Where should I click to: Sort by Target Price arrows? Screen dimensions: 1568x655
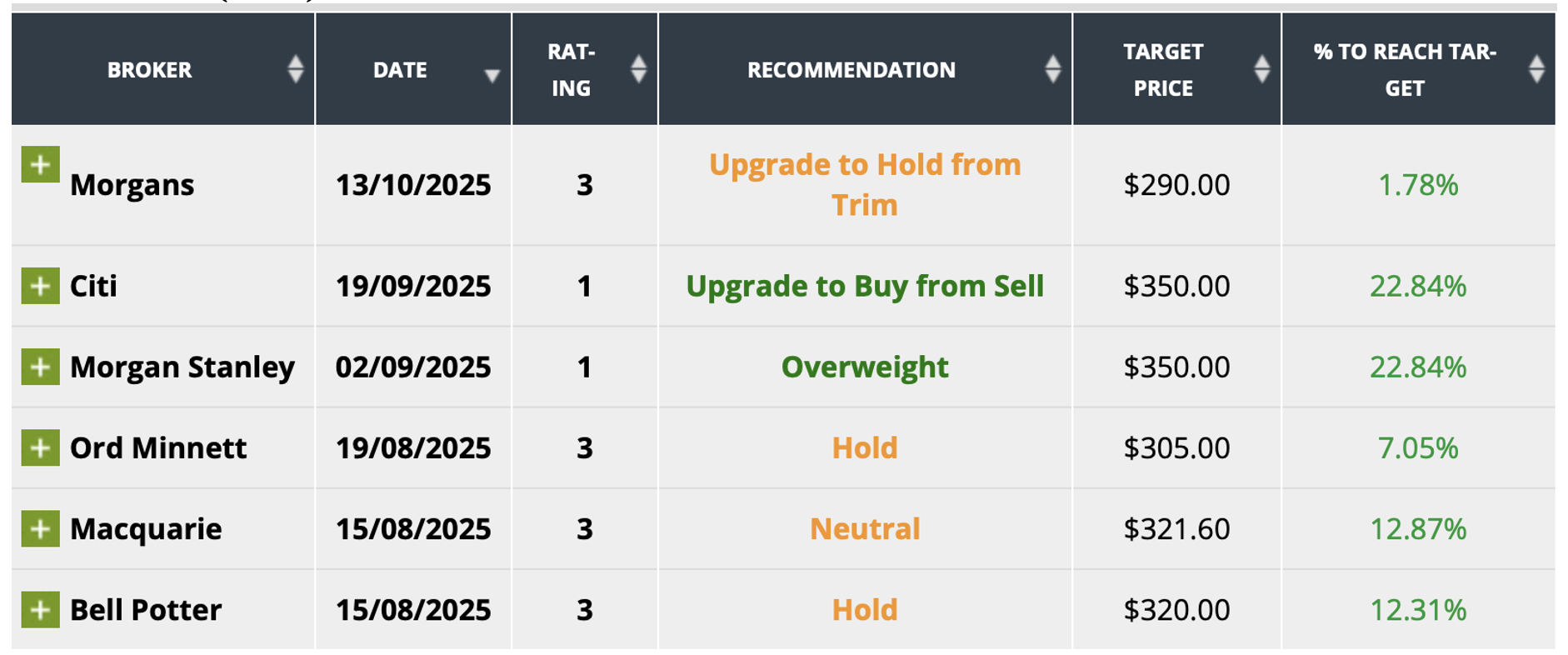click(1261, 69)
